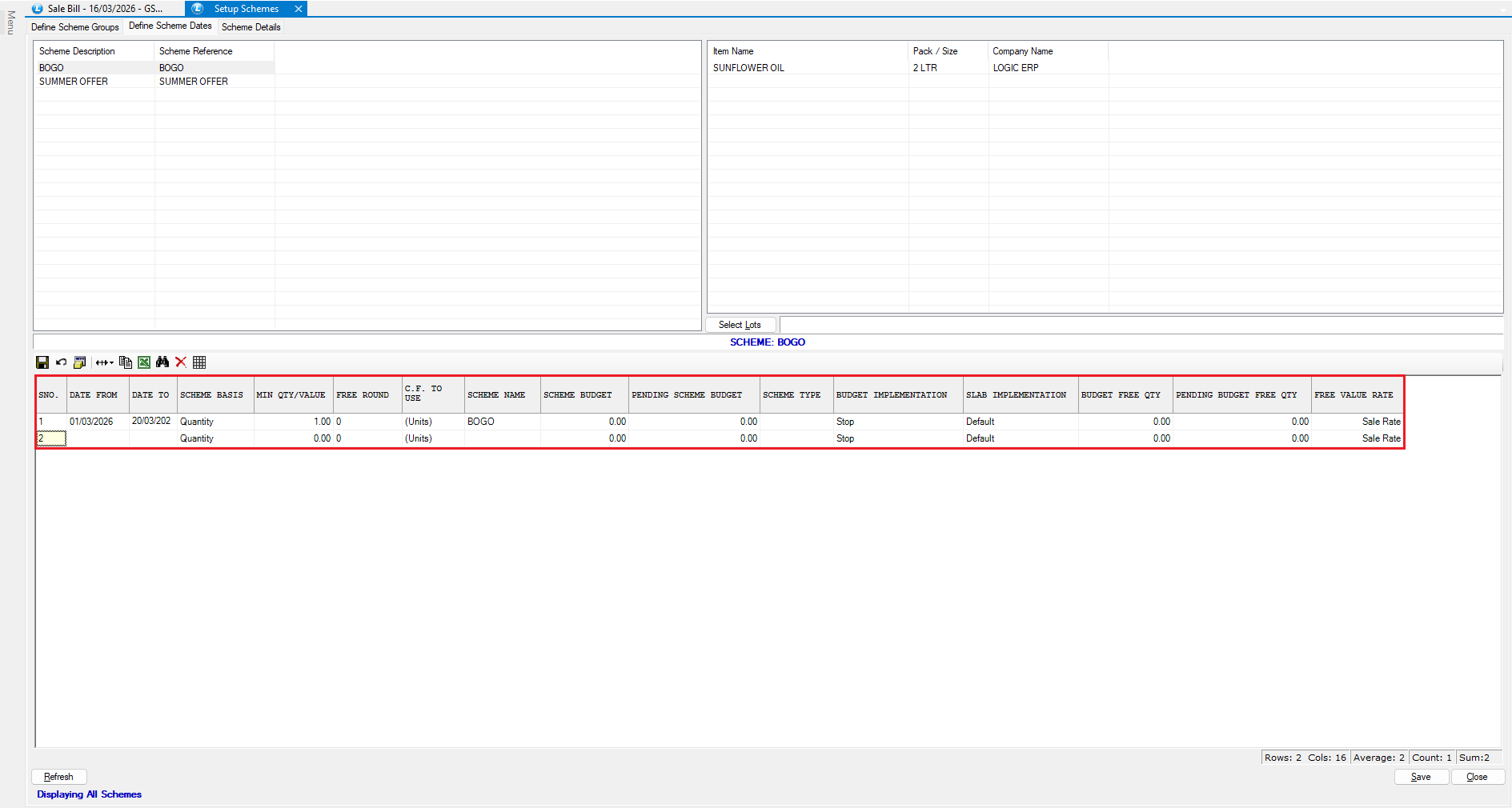Export grid using the Excel icon

tap(144, 362)
